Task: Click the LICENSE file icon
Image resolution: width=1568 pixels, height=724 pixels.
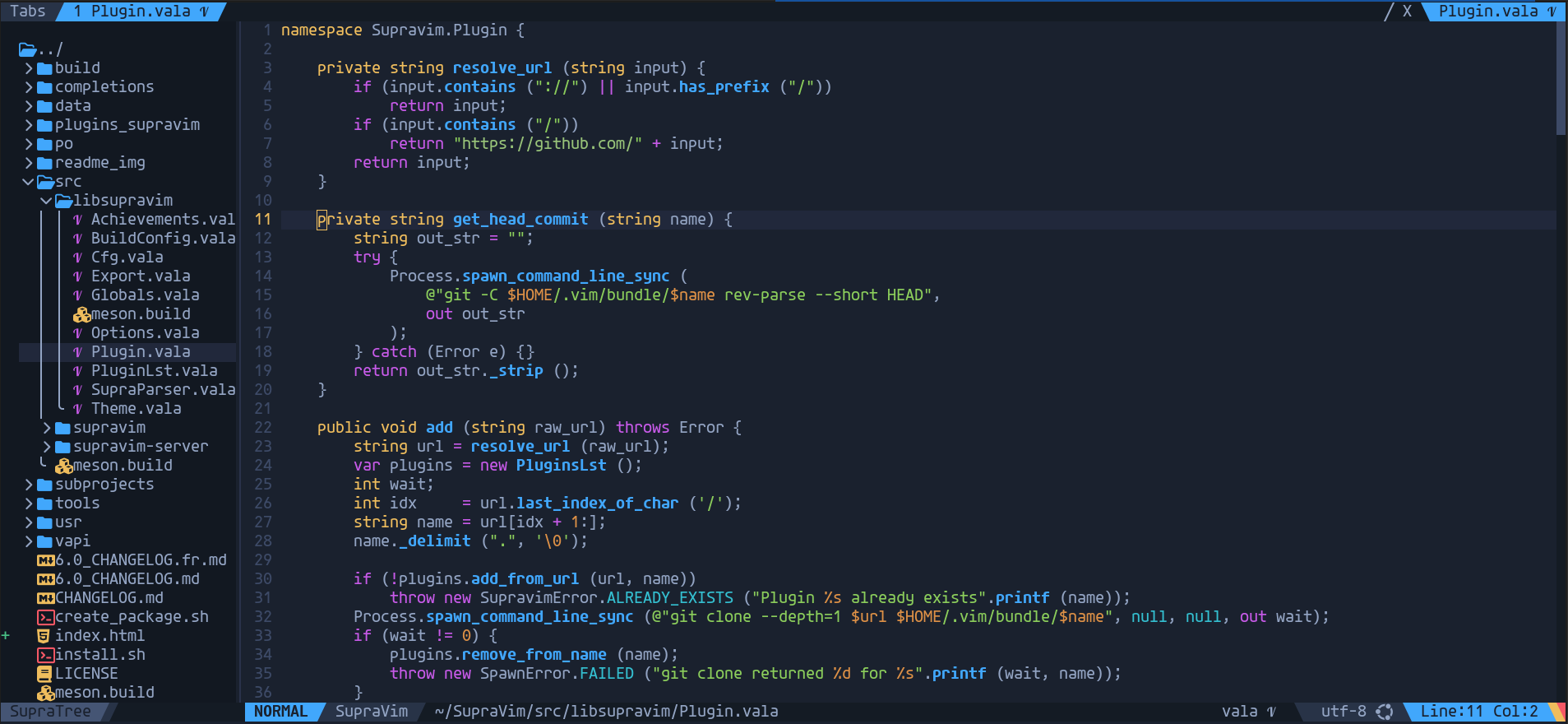Action: click(44, 674)
